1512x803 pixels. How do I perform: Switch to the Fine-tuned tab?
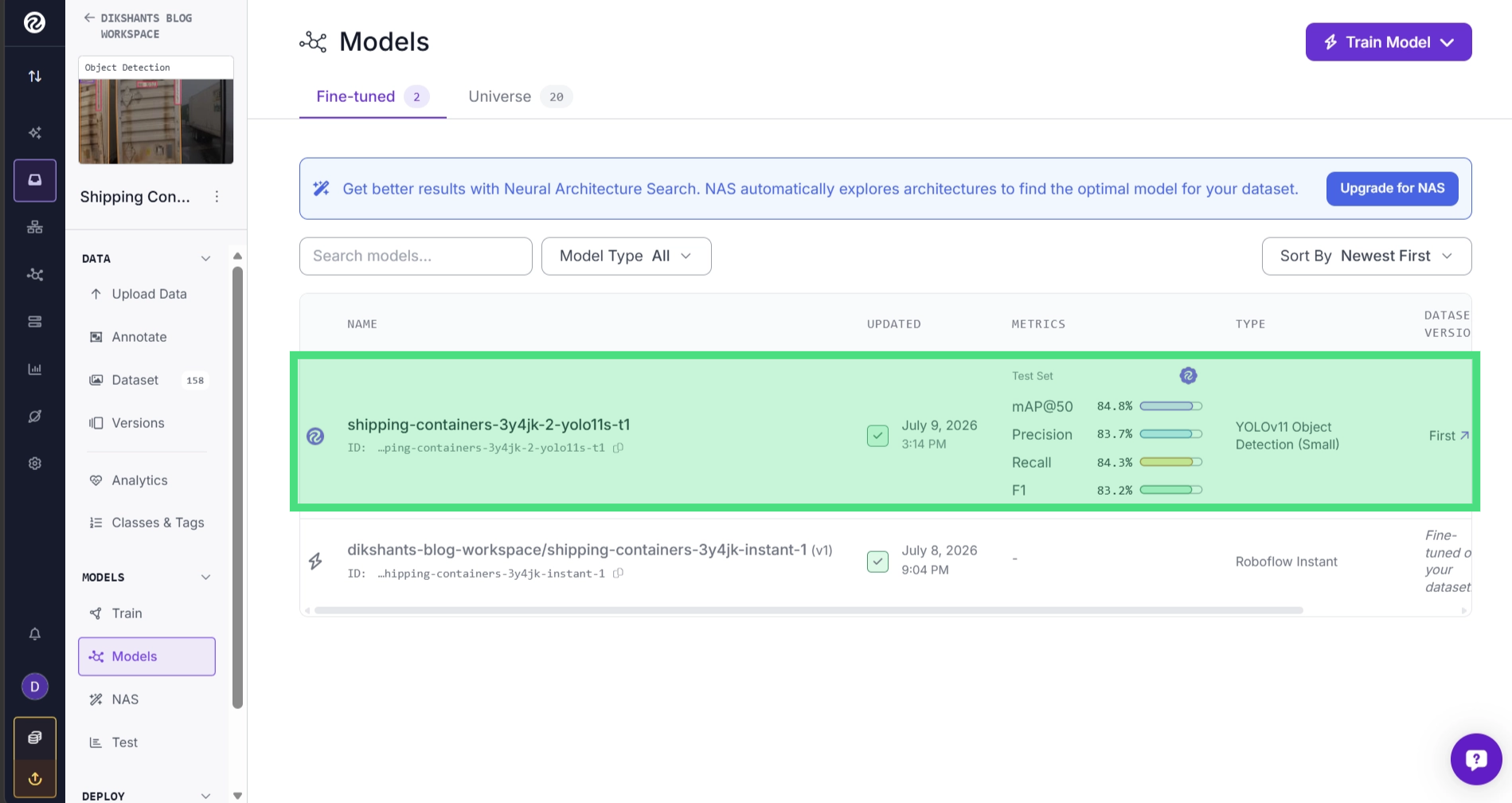click(x=373, y=97)
